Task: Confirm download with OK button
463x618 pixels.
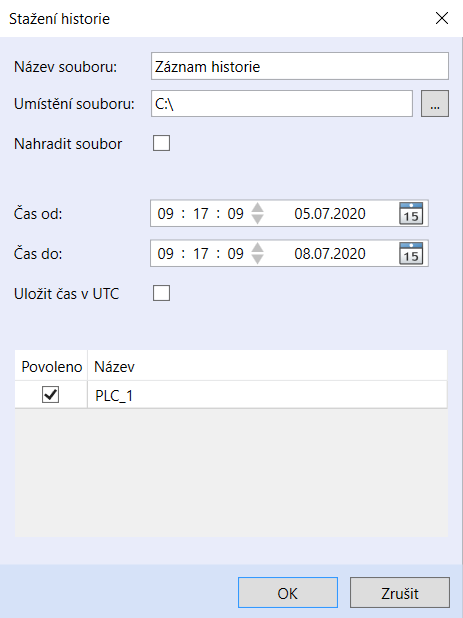Action: [288, 593]
